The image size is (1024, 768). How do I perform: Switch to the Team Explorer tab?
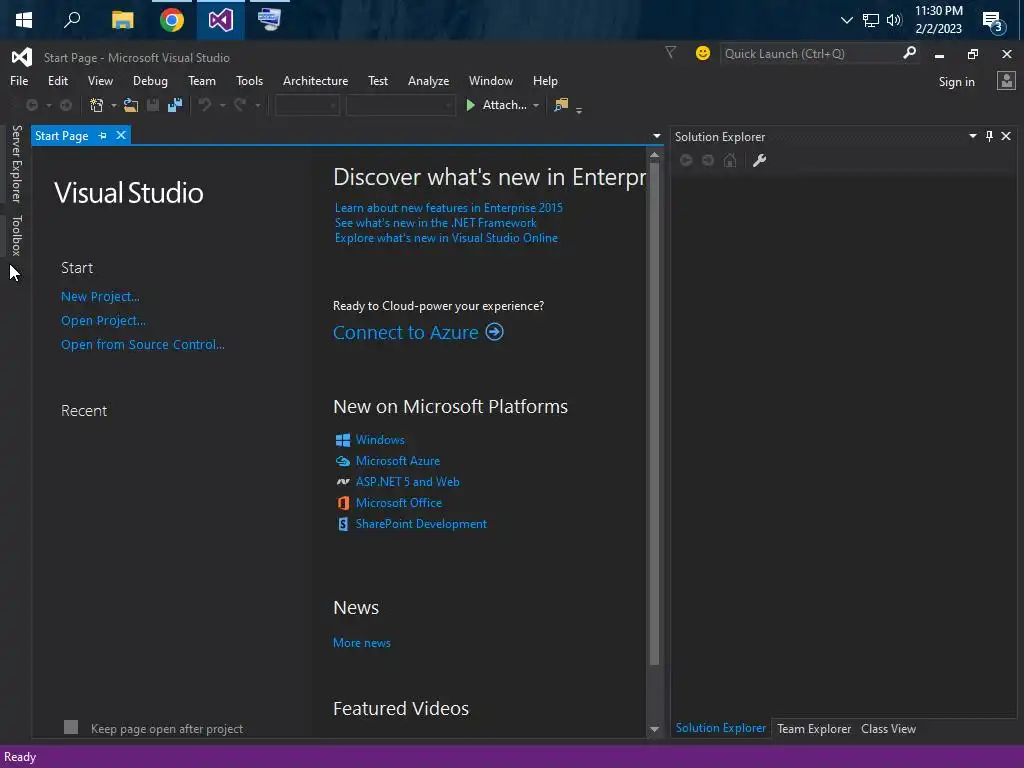[x=814, y=729]
